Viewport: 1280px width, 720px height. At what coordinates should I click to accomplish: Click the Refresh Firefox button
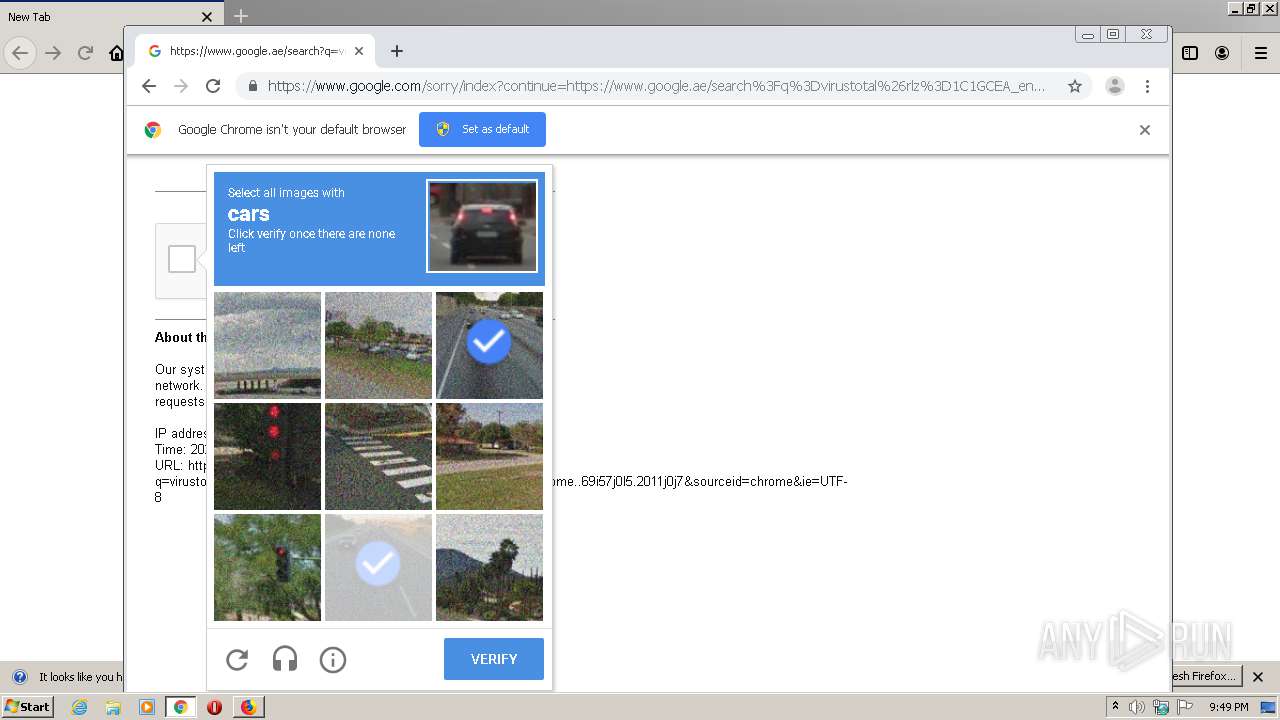pyautogui.click(x=1205, y=676)
